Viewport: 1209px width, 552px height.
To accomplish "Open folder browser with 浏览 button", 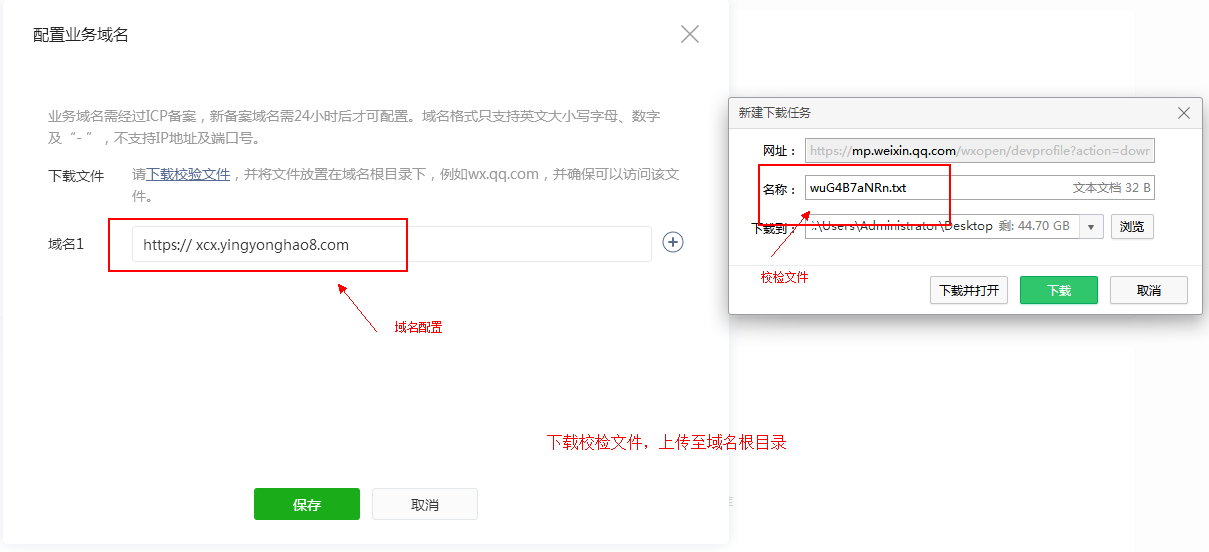I will point(1131,227).
